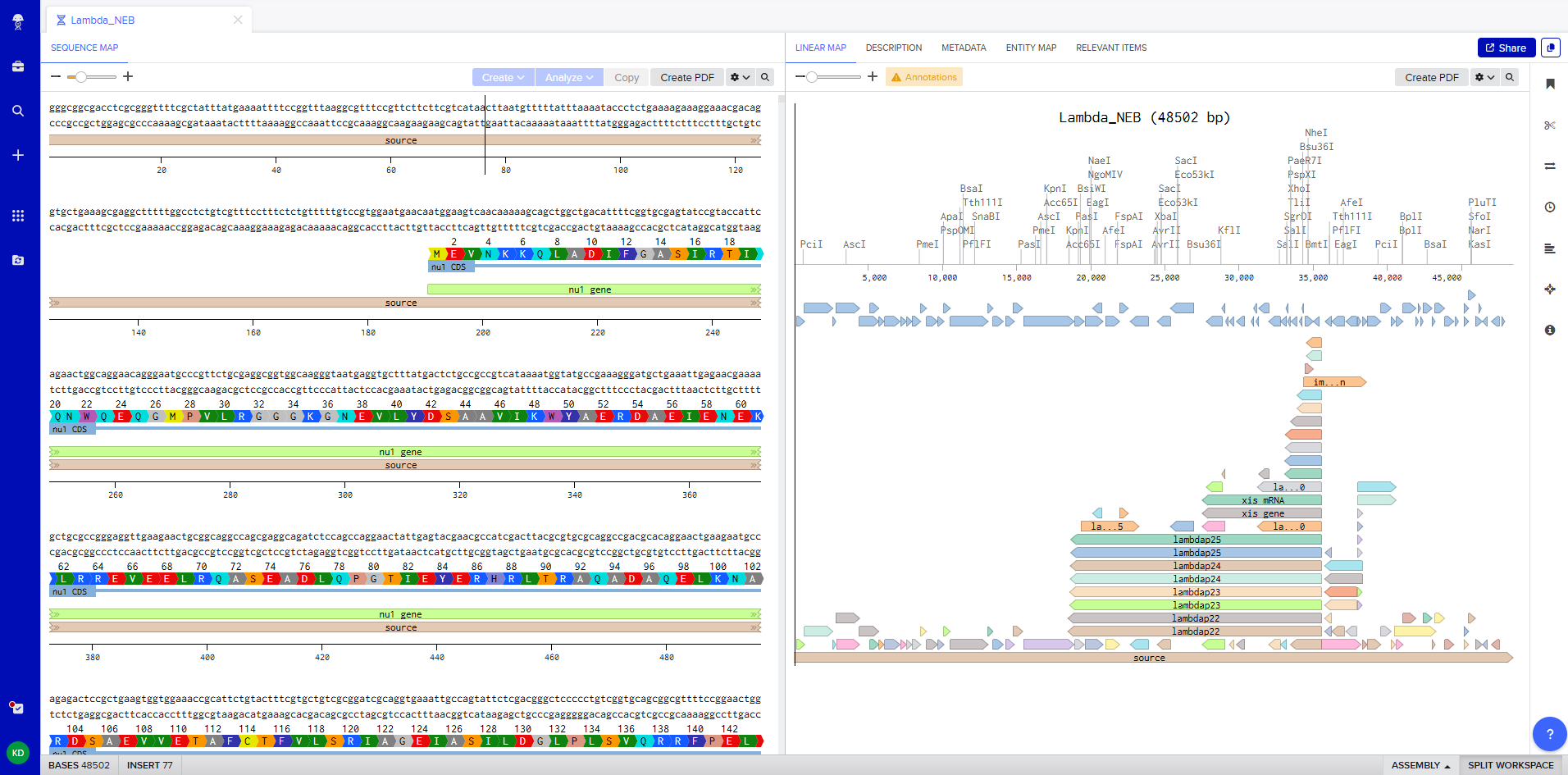The height and width of the screenshot is (775, 1568).
Task: Switch to the METADATA tab
Action: point(963,48)
